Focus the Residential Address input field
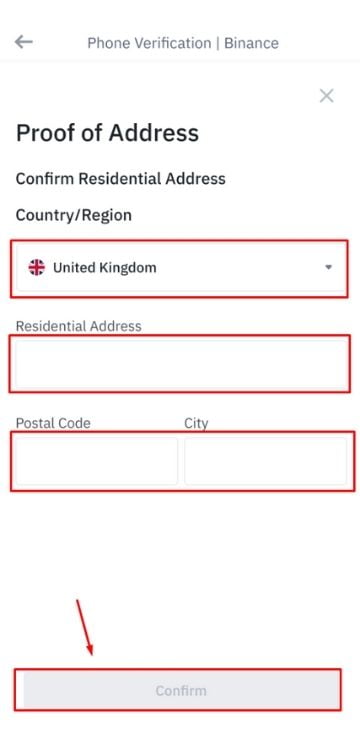 coord(180,364)
